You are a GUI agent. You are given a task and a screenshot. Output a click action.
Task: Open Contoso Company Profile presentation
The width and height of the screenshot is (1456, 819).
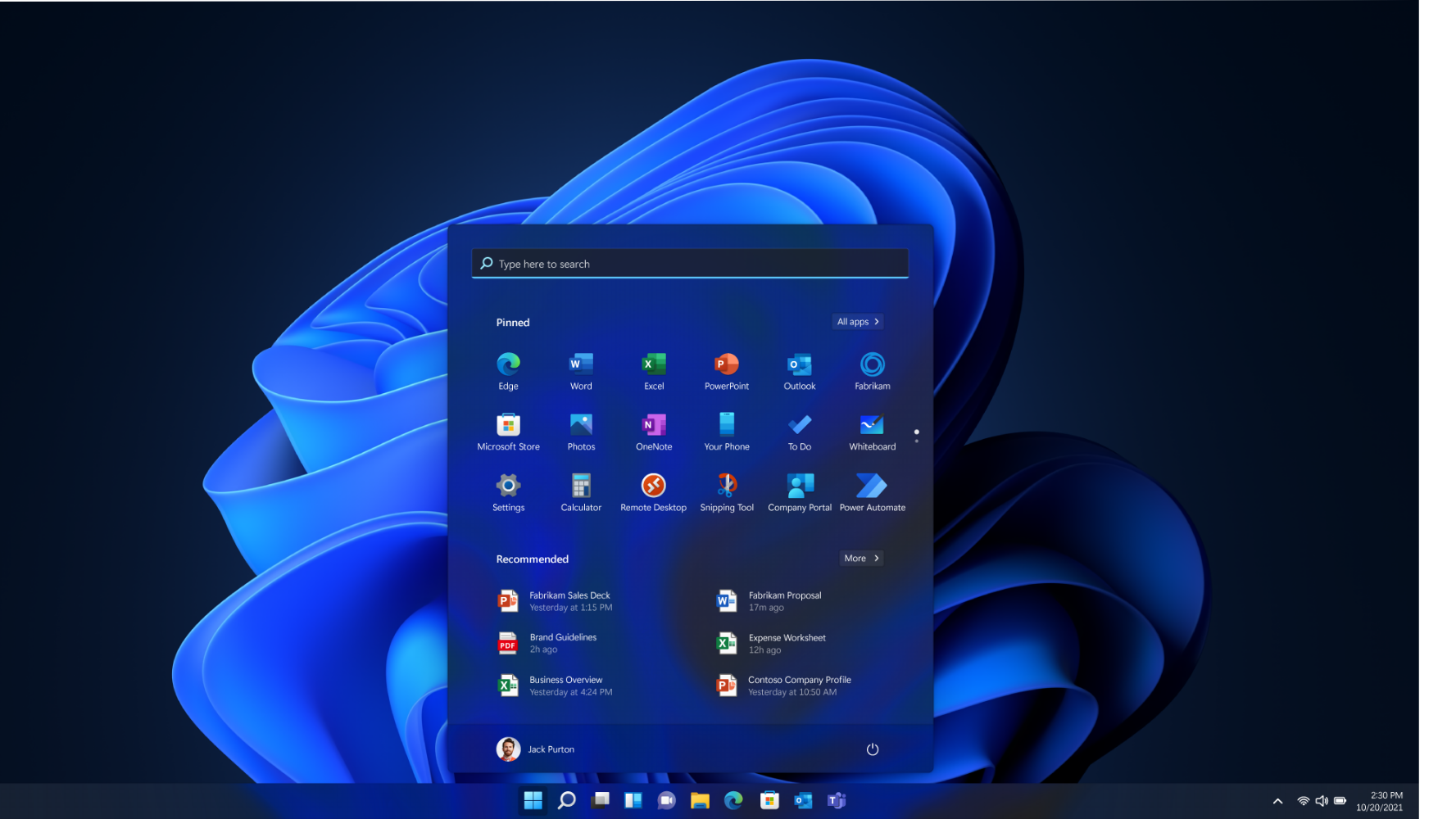tap(784, 686)
